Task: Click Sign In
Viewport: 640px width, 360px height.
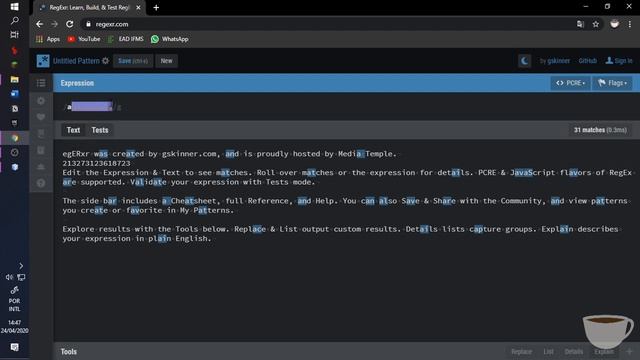Action: (x=619, y=61)
